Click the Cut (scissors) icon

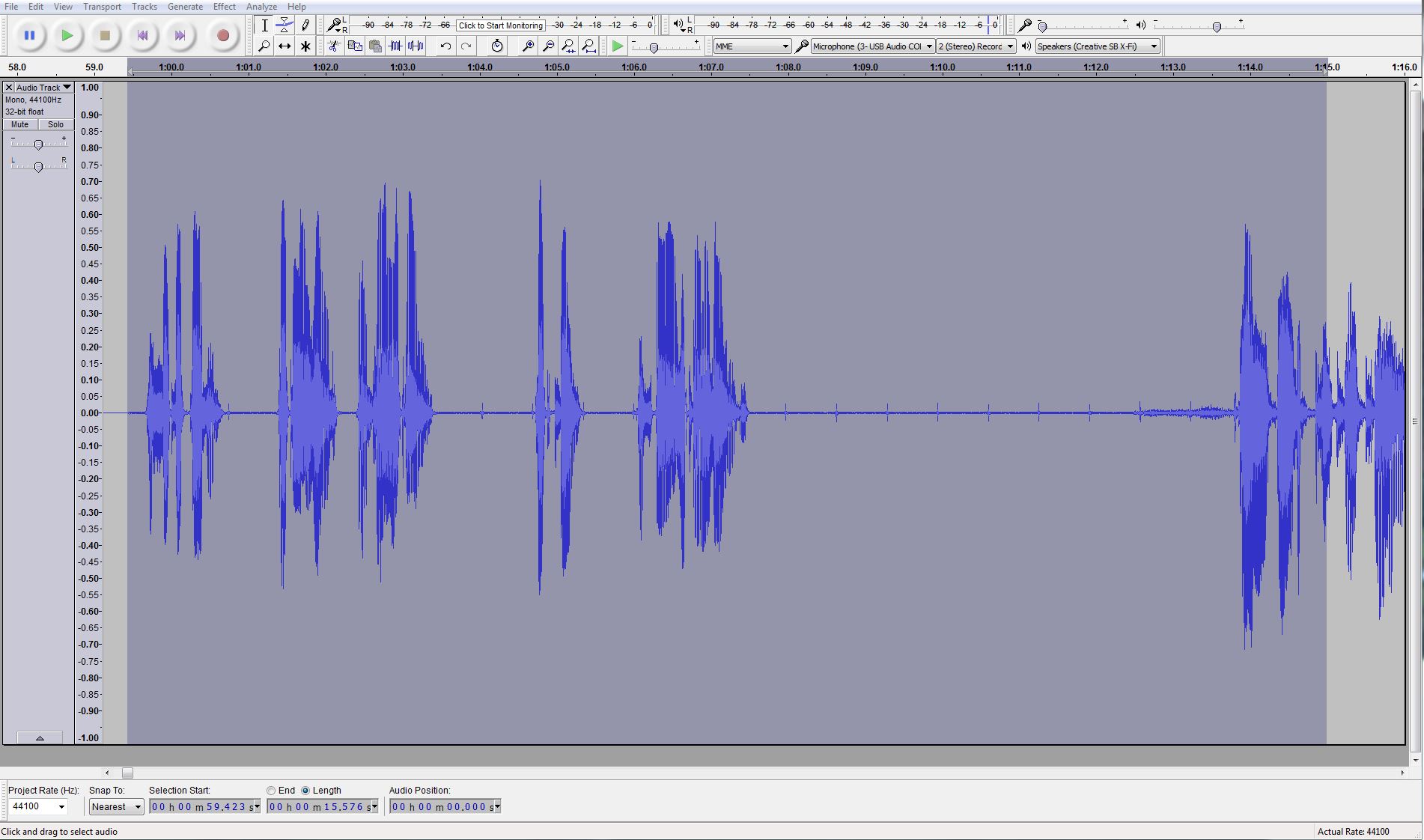coord(334,46)
